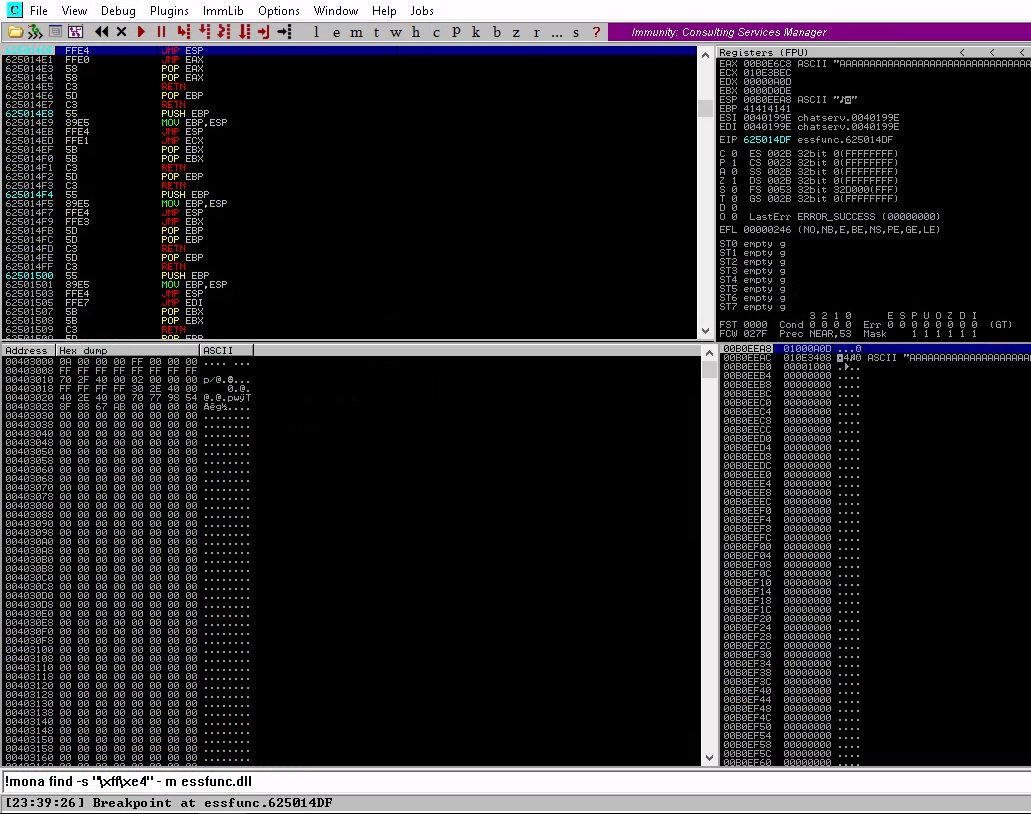1031x814 pixels.
Task: Open the ImmLib menu
Action: click(223, 11)
